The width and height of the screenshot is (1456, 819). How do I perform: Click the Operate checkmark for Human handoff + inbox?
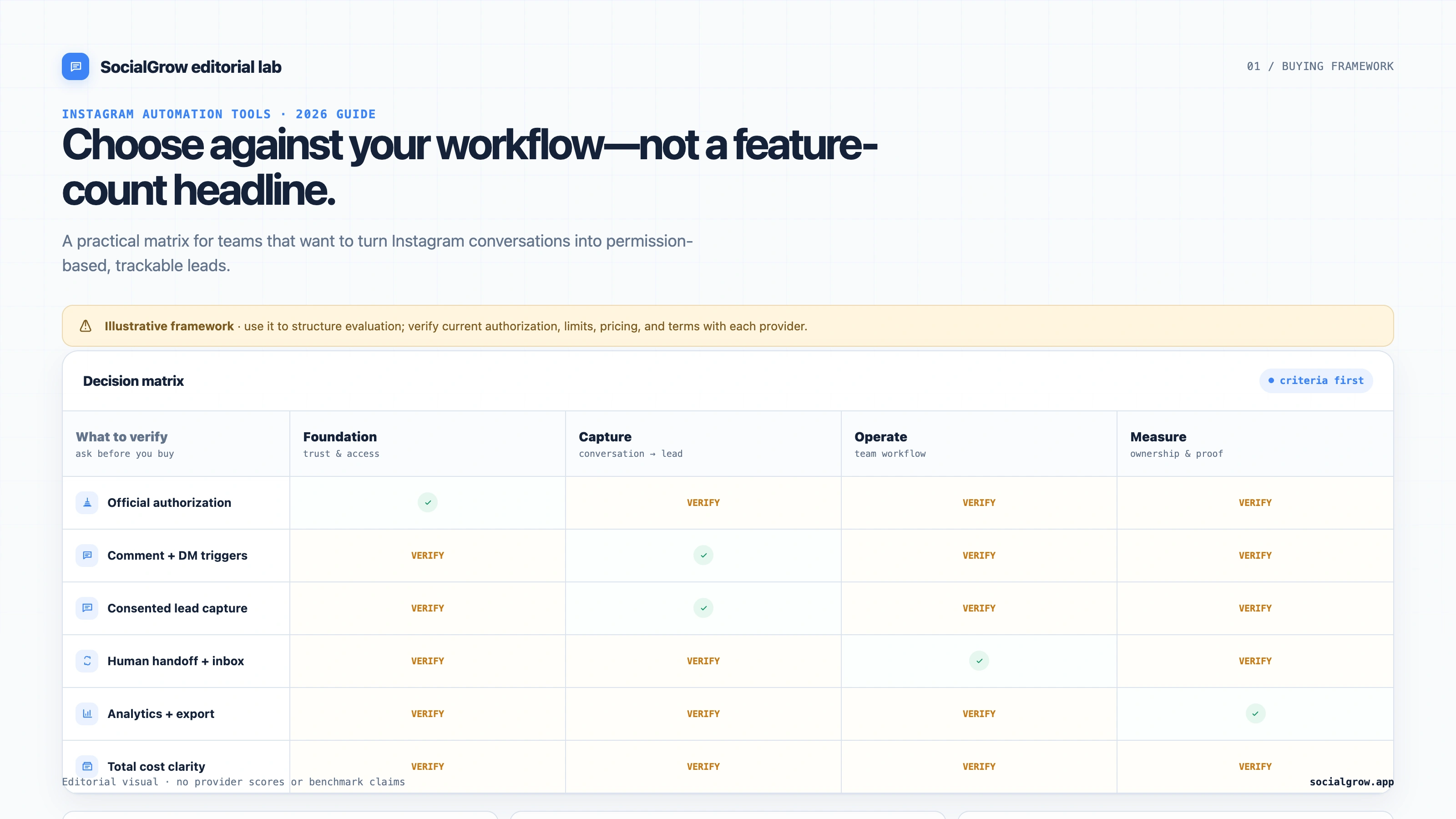point(979,661)
